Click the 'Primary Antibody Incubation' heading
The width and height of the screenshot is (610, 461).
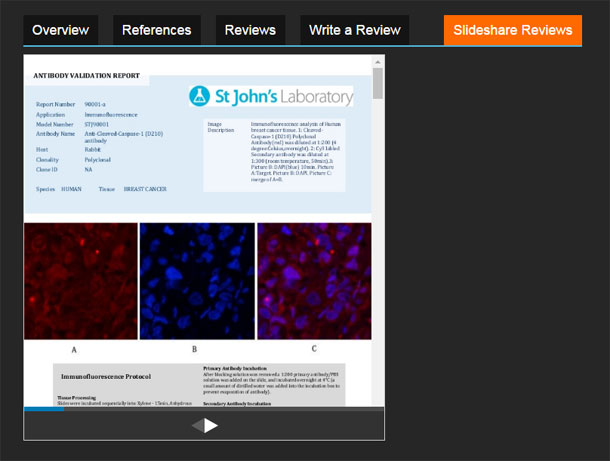235,368
